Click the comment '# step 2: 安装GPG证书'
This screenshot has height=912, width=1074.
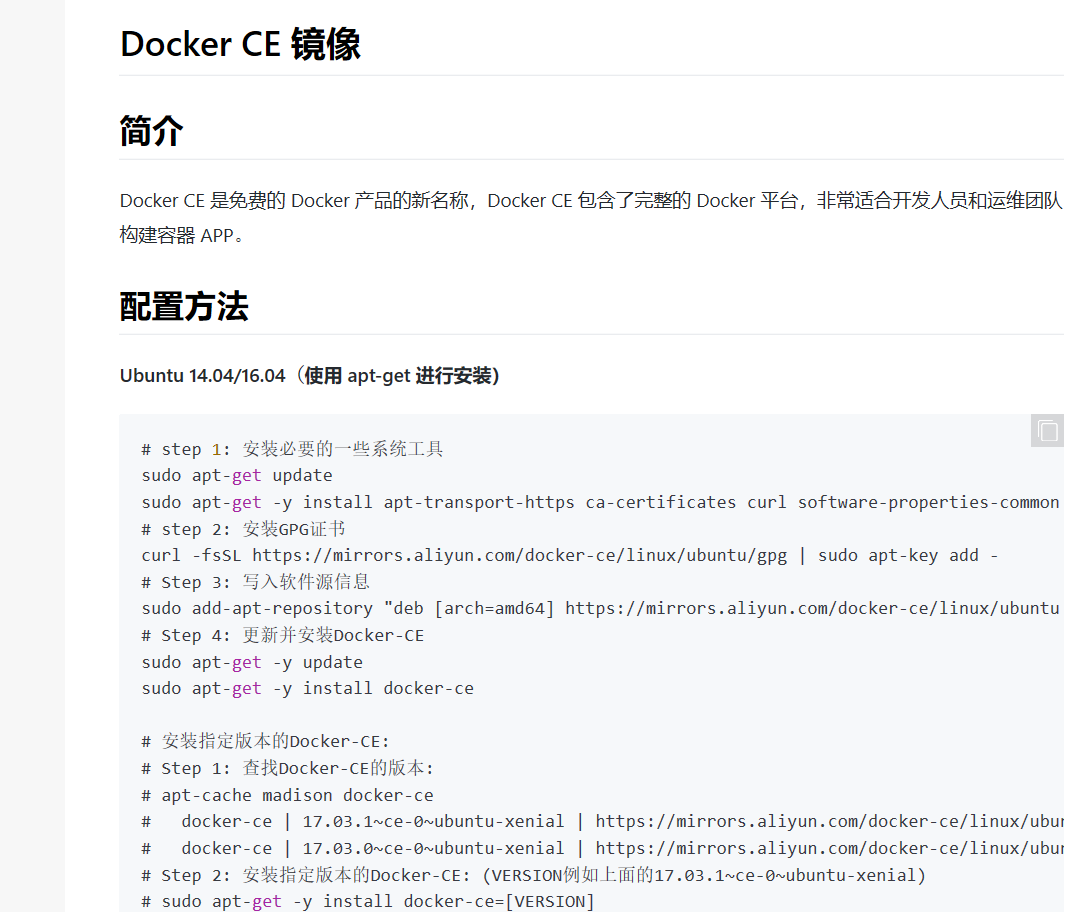[x=243, y=529]
